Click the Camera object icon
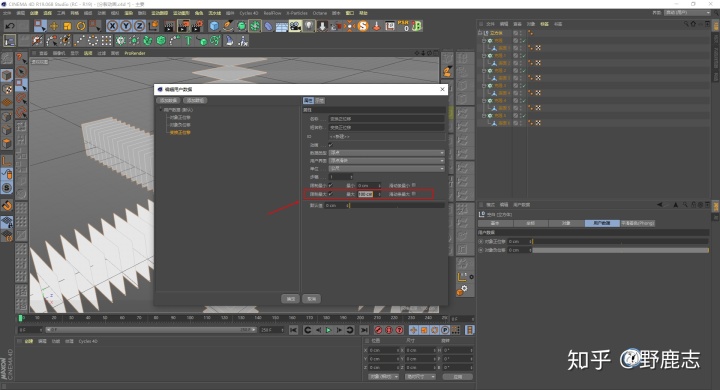This screenshot has width=720, height=390. tap(295, 26)
